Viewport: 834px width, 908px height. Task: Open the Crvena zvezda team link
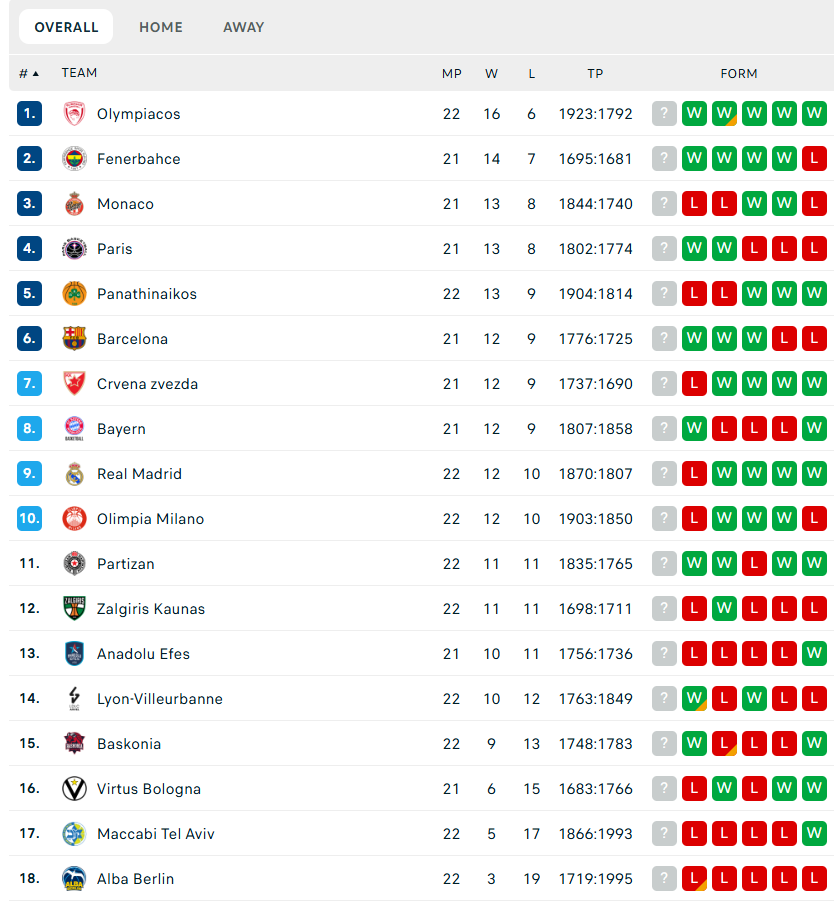[x=147, y=384]
